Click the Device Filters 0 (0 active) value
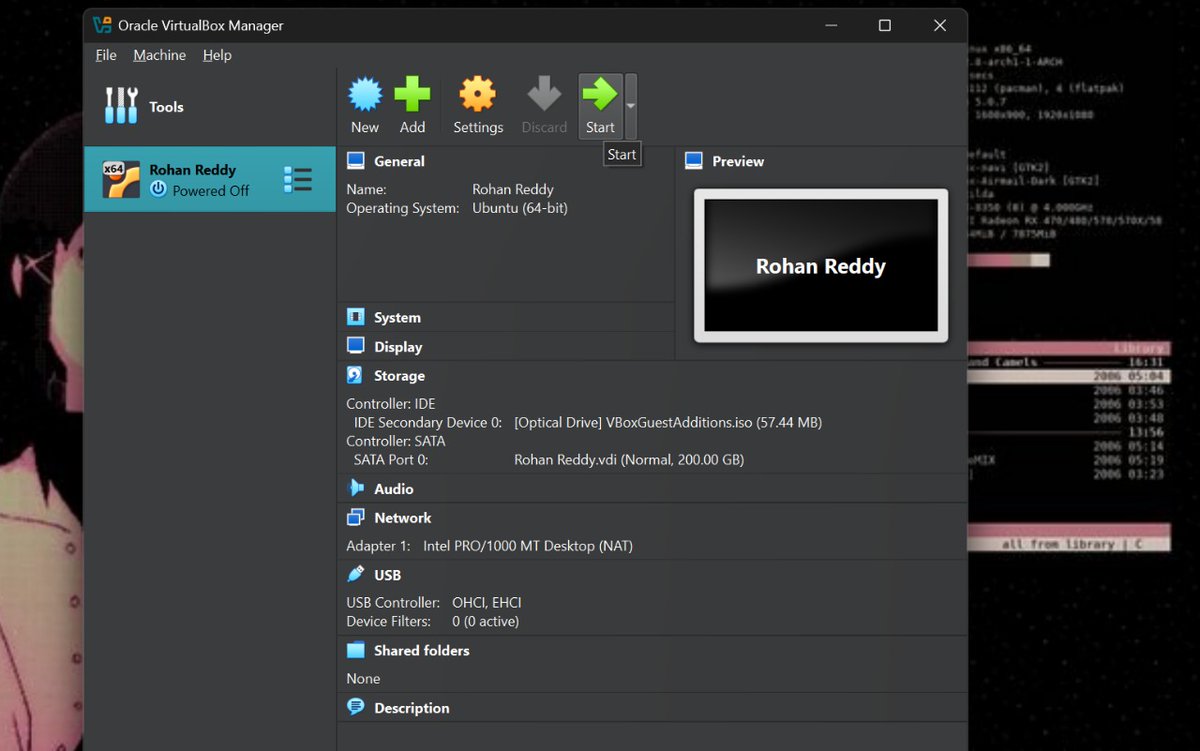 point(485,622)
